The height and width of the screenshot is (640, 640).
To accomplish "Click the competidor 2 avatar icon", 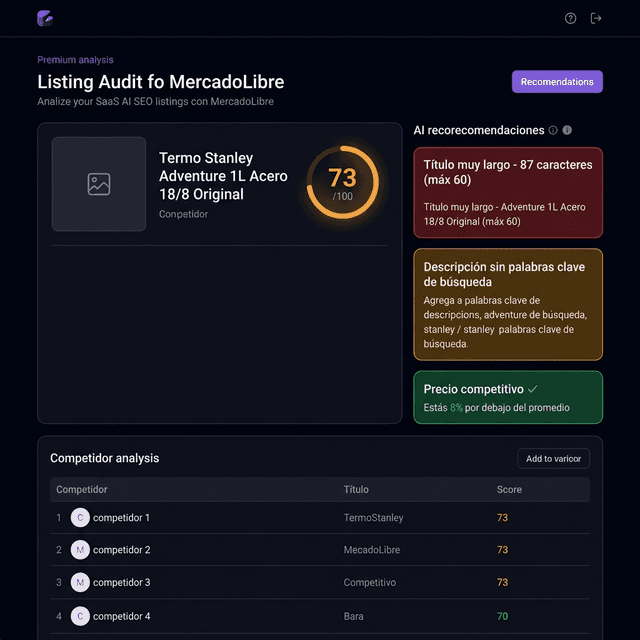I will coord(80,550).
